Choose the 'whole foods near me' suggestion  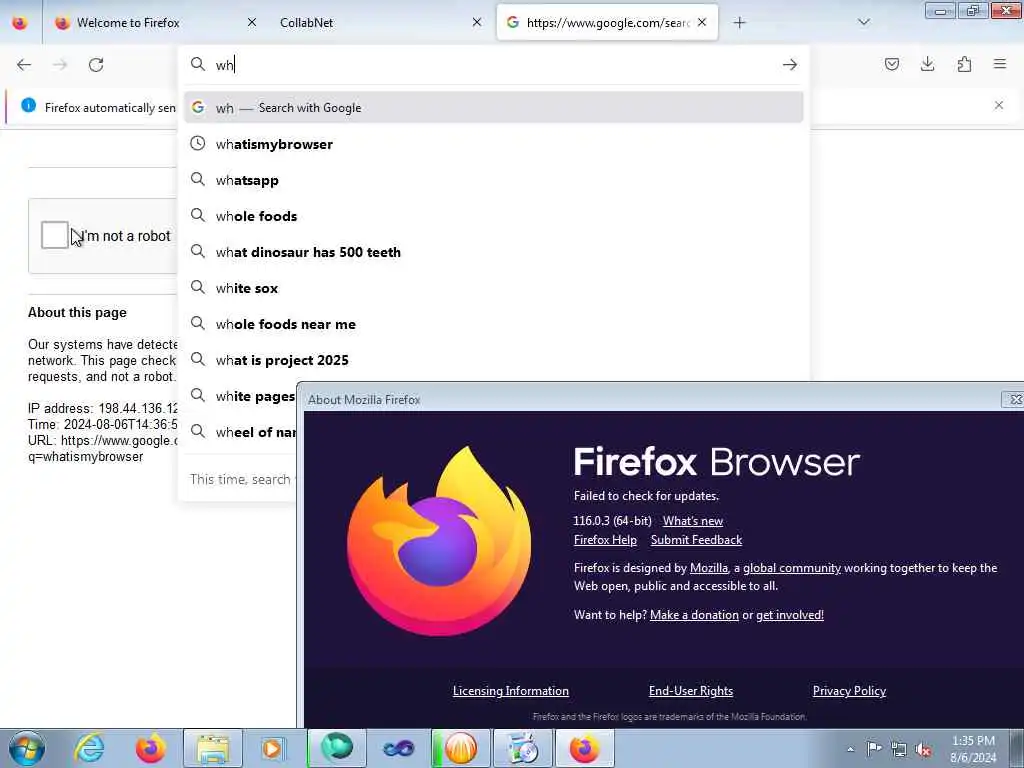click(493, 324)
